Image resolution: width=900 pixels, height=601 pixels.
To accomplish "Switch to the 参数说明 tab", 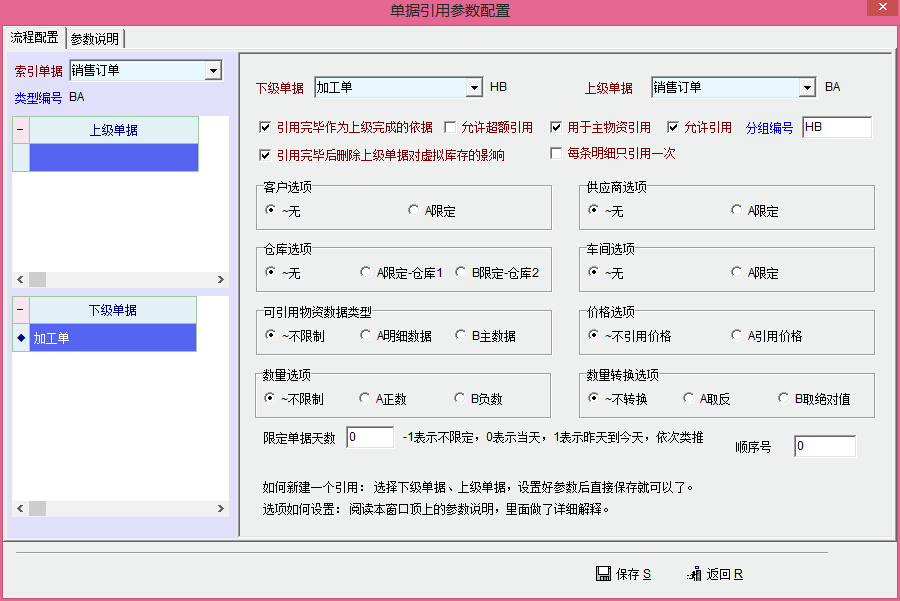I will 95,39.
